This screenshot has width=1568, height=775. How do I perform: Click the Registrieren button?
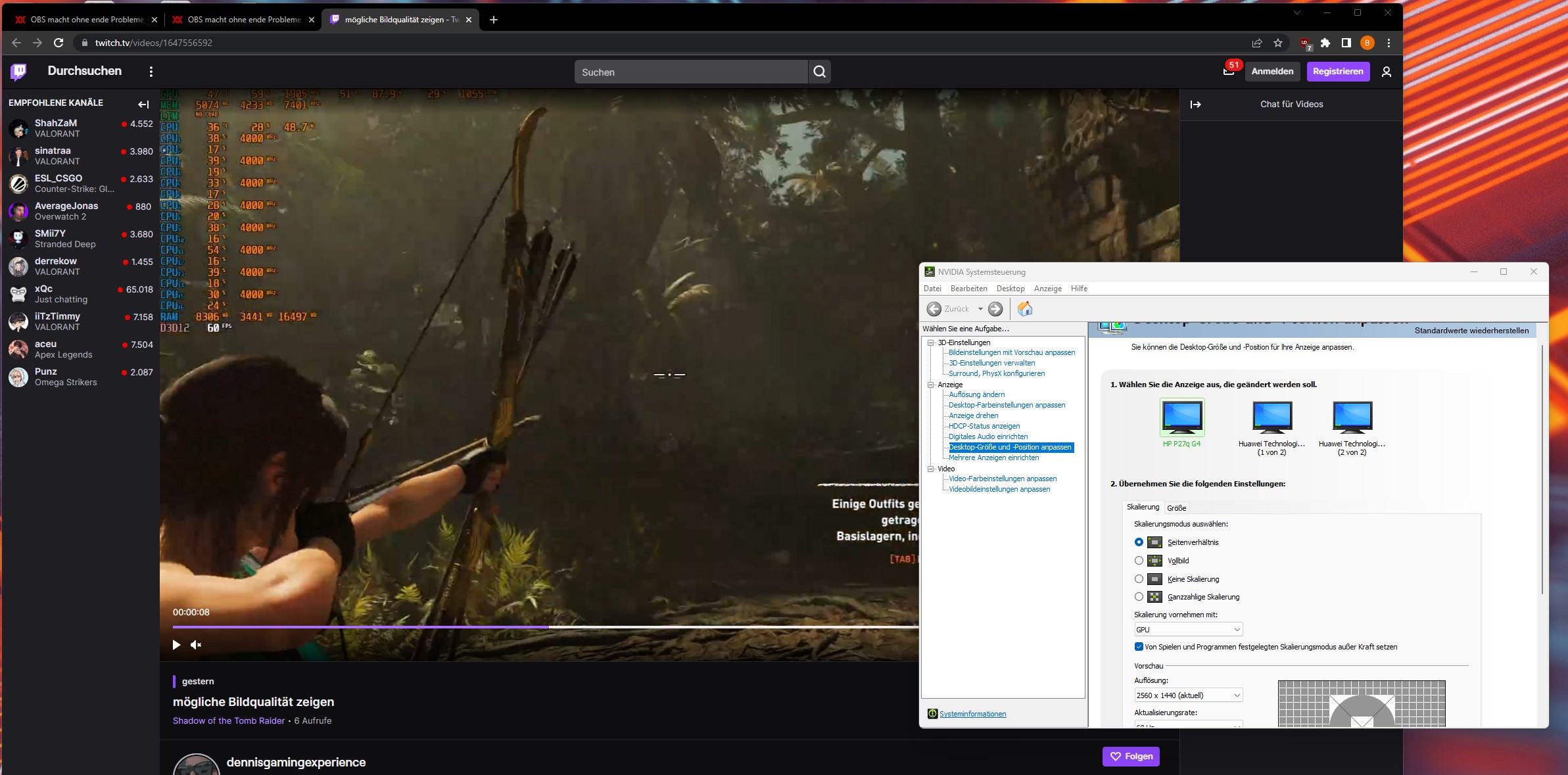[x=1338, y=71]
